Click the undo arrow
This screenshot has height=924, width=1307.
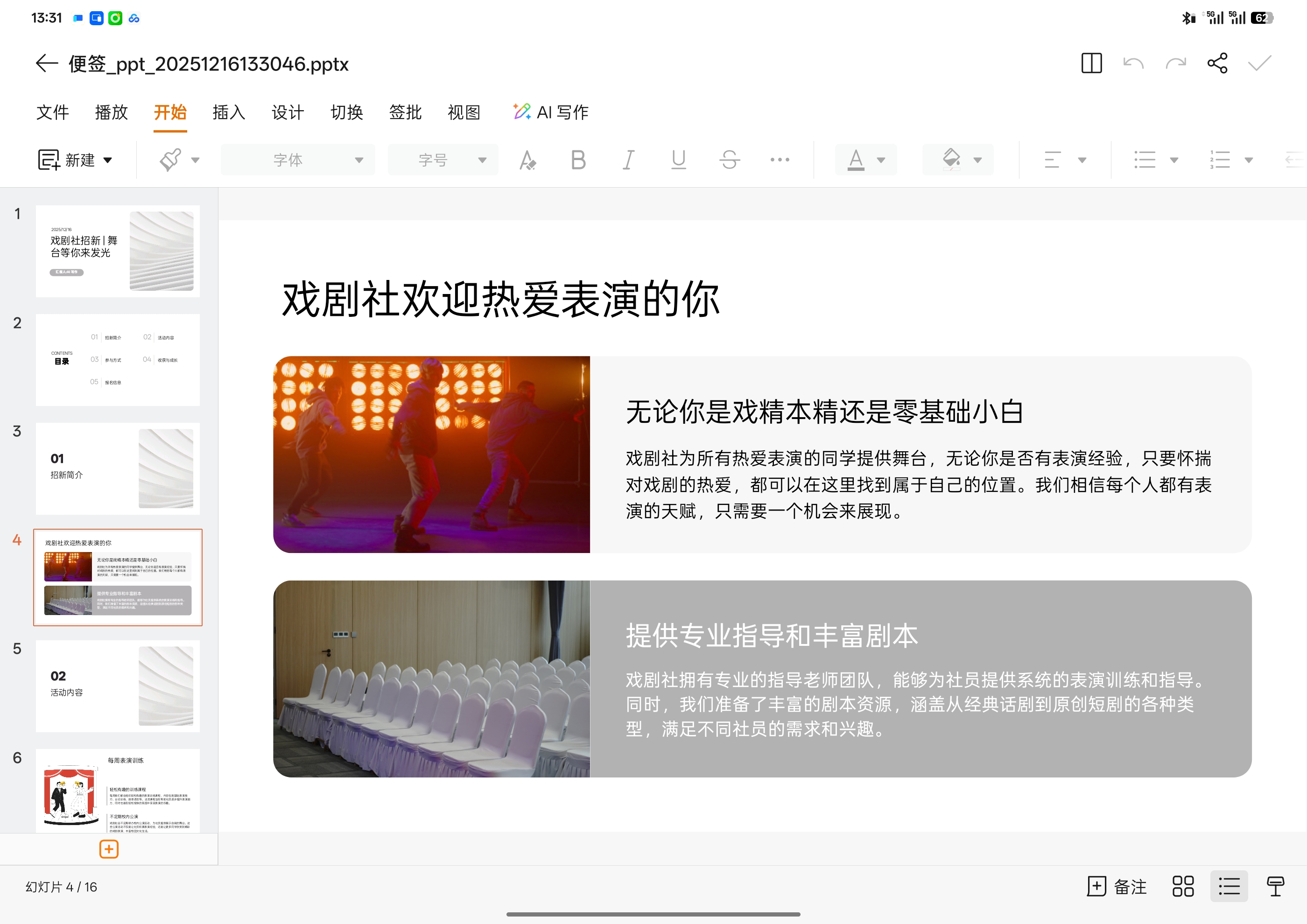pyautogui.click(x=1133, y=63)
